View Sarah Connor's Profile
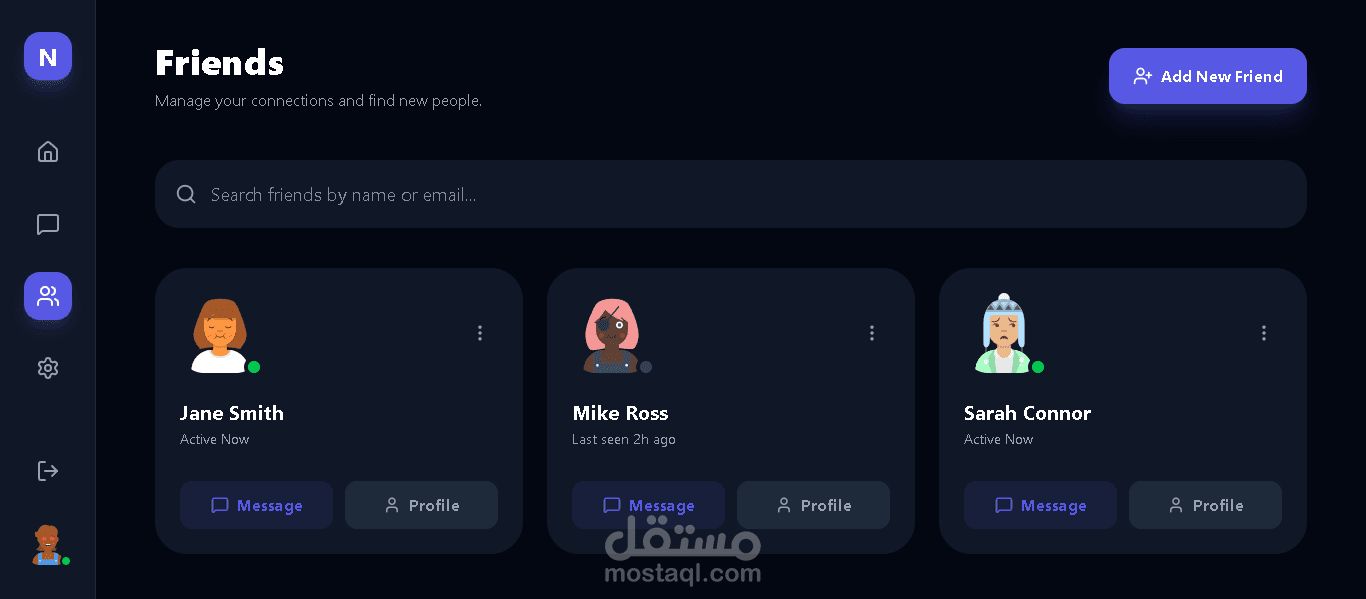Image resolution: width=1366 pixels, height=599 pixels. pyautogui.click(x=1205, y=505)
